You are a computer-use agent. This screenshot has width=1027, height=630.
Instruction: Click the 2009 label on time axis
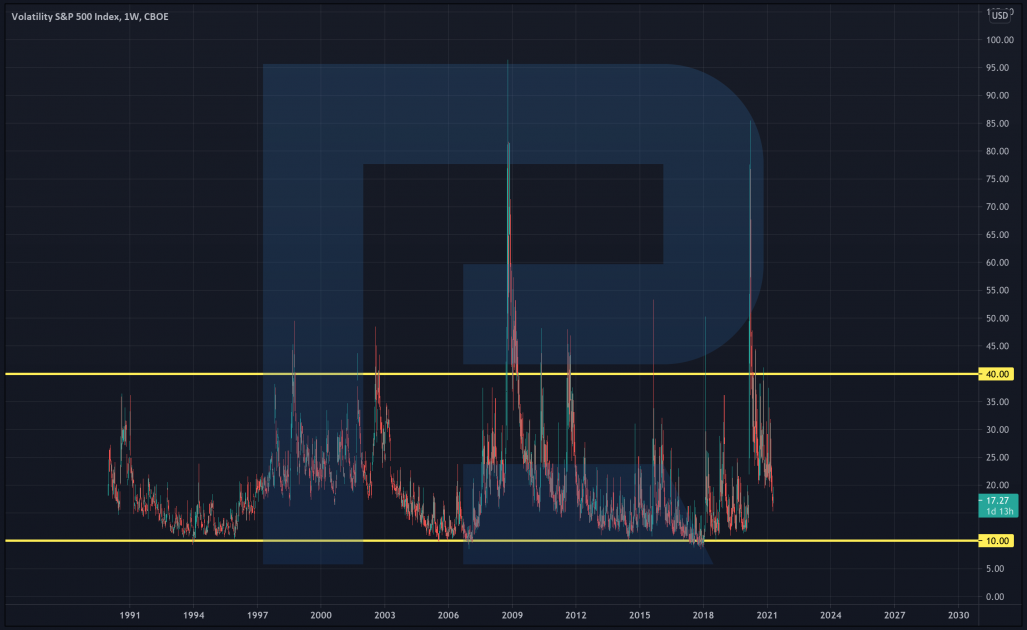click(x=512, y=615)
